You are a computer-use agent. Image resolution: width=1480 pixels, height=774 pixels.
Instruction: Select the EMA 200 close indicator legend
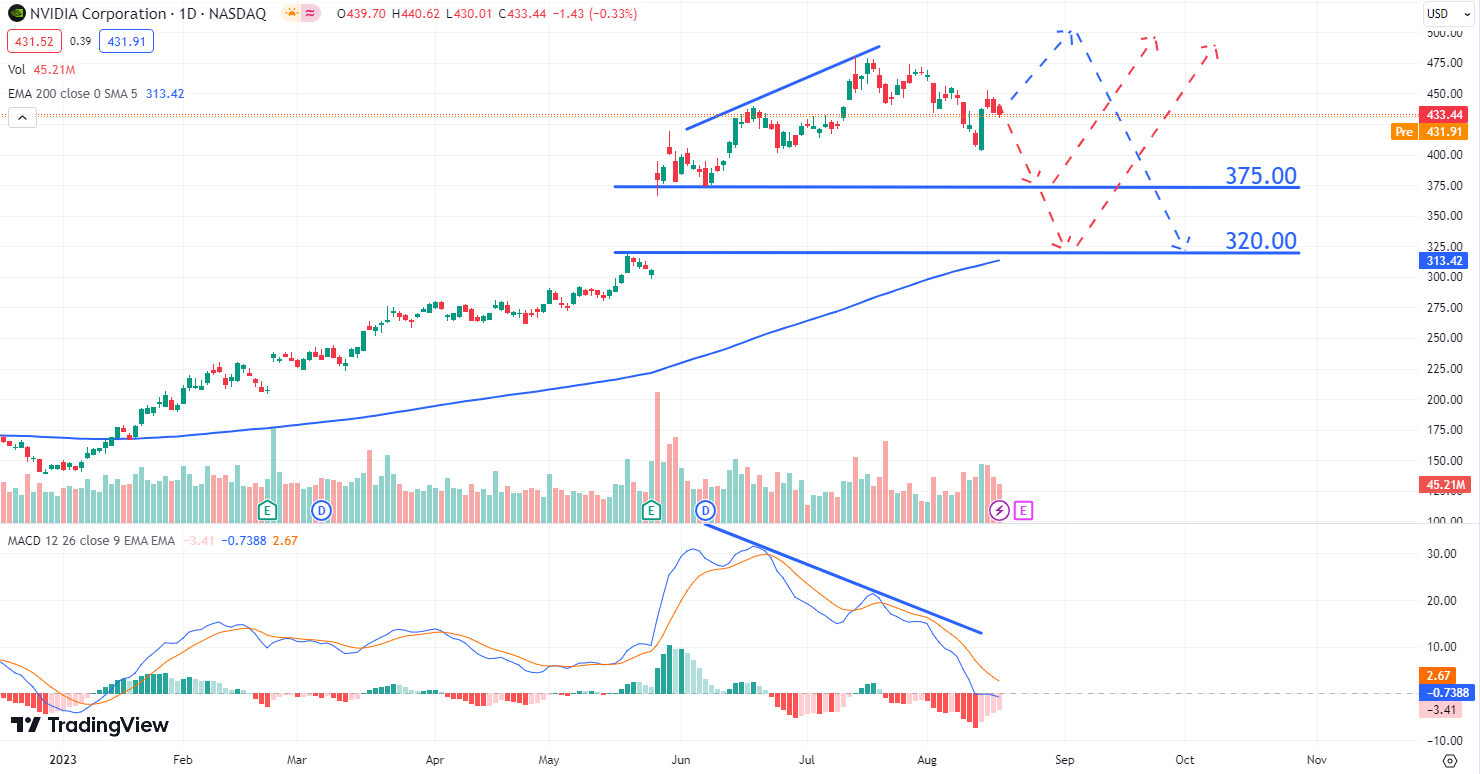(x=96, y=93)
